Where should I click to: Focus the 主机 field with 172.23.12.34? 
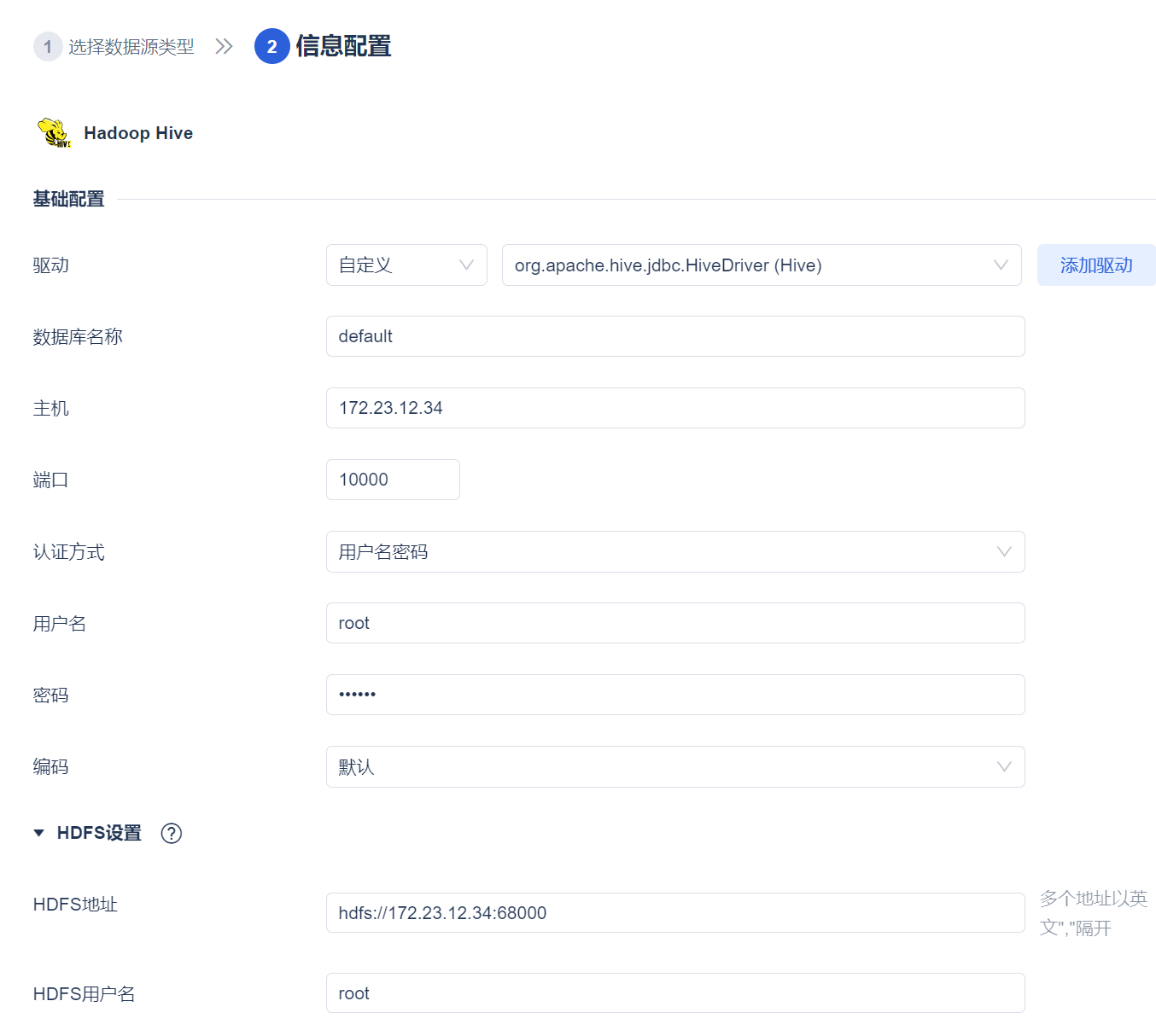tap(675, 408)
